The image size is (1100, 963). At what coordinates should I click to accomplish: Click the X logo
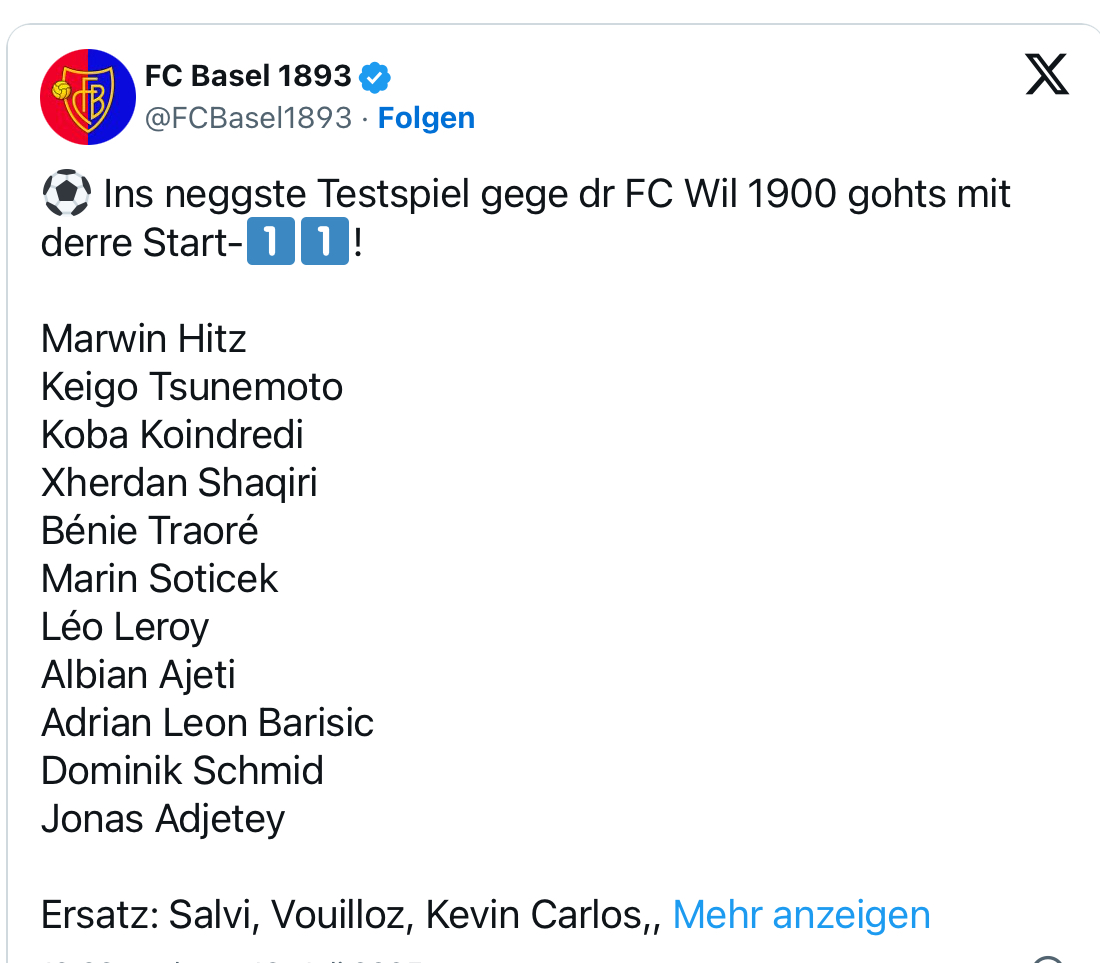[x=1047, y=76]
